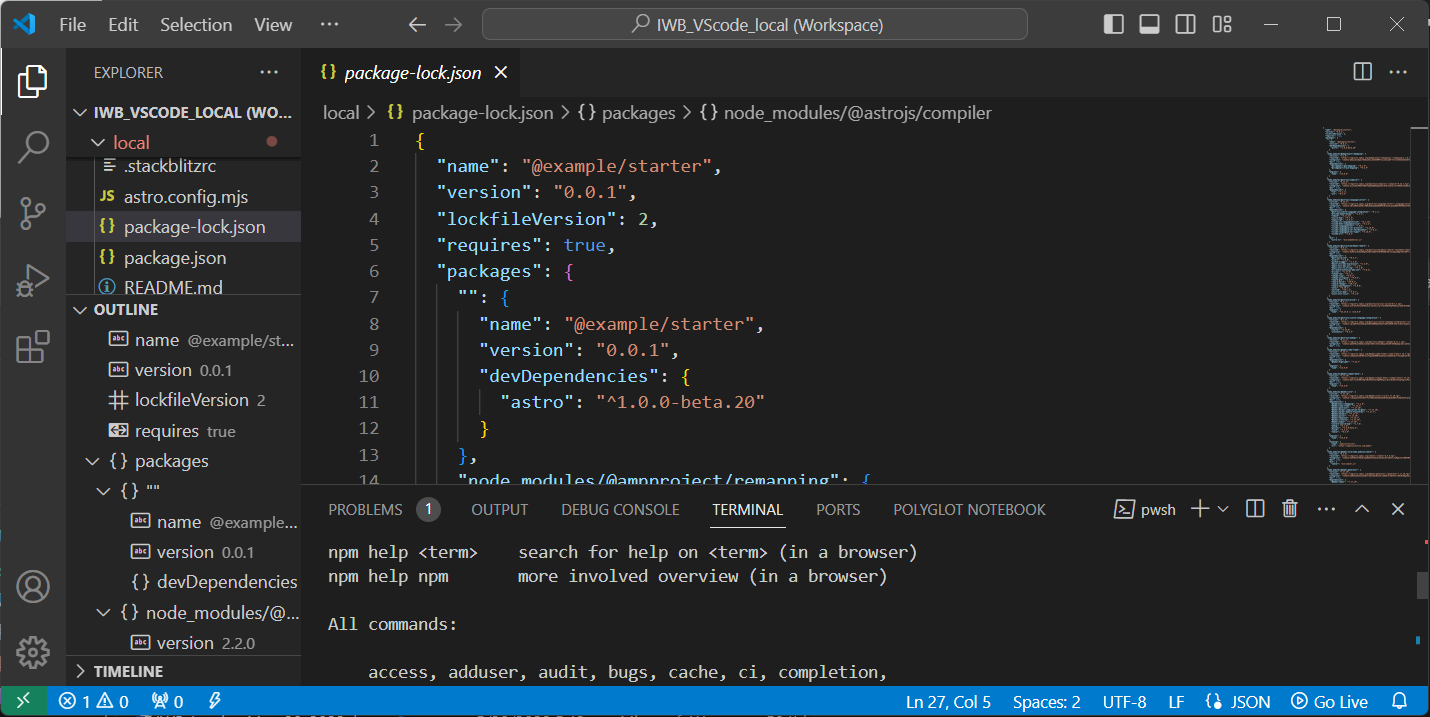The image size is (1430, 717).
Task: Toggle primary side bar layout icon
Action: click(x=1113, y=24)
